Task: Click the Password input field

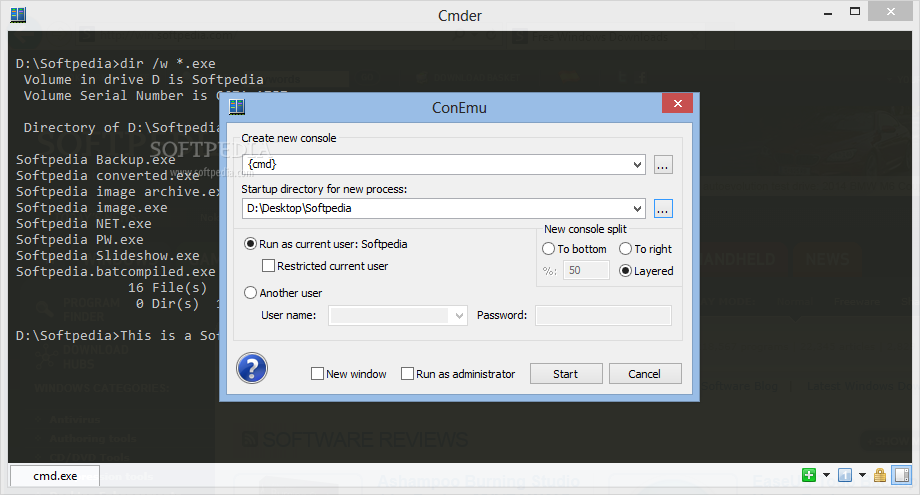Action: pos(603,316)
